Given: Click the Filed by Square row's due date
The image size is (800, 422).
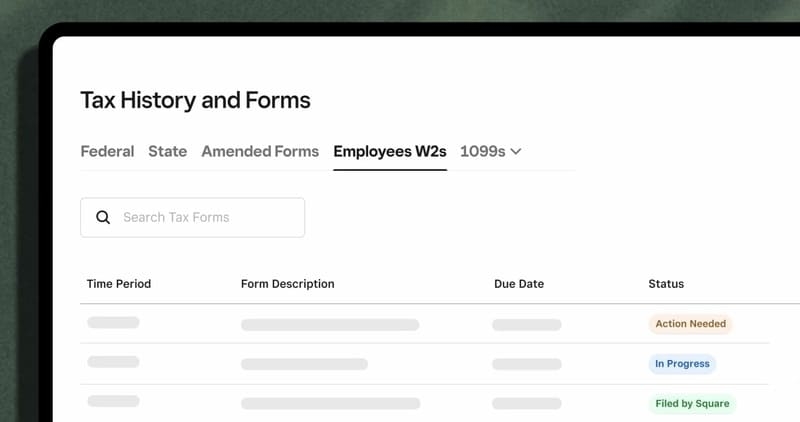Looking at the screenshot, I should pos(526,402).
